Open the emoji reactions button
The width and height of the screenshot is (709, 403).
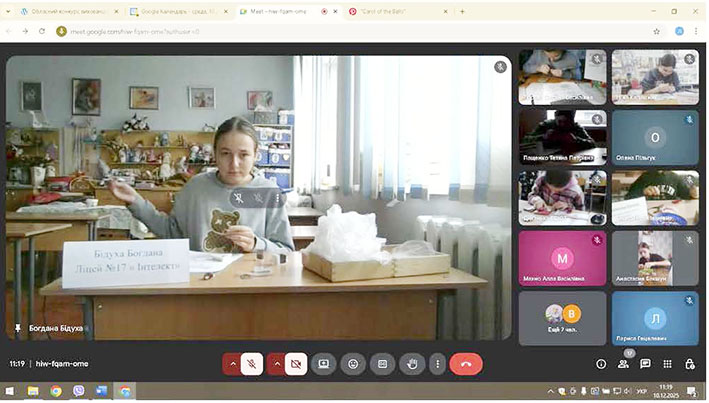(352, 364)
